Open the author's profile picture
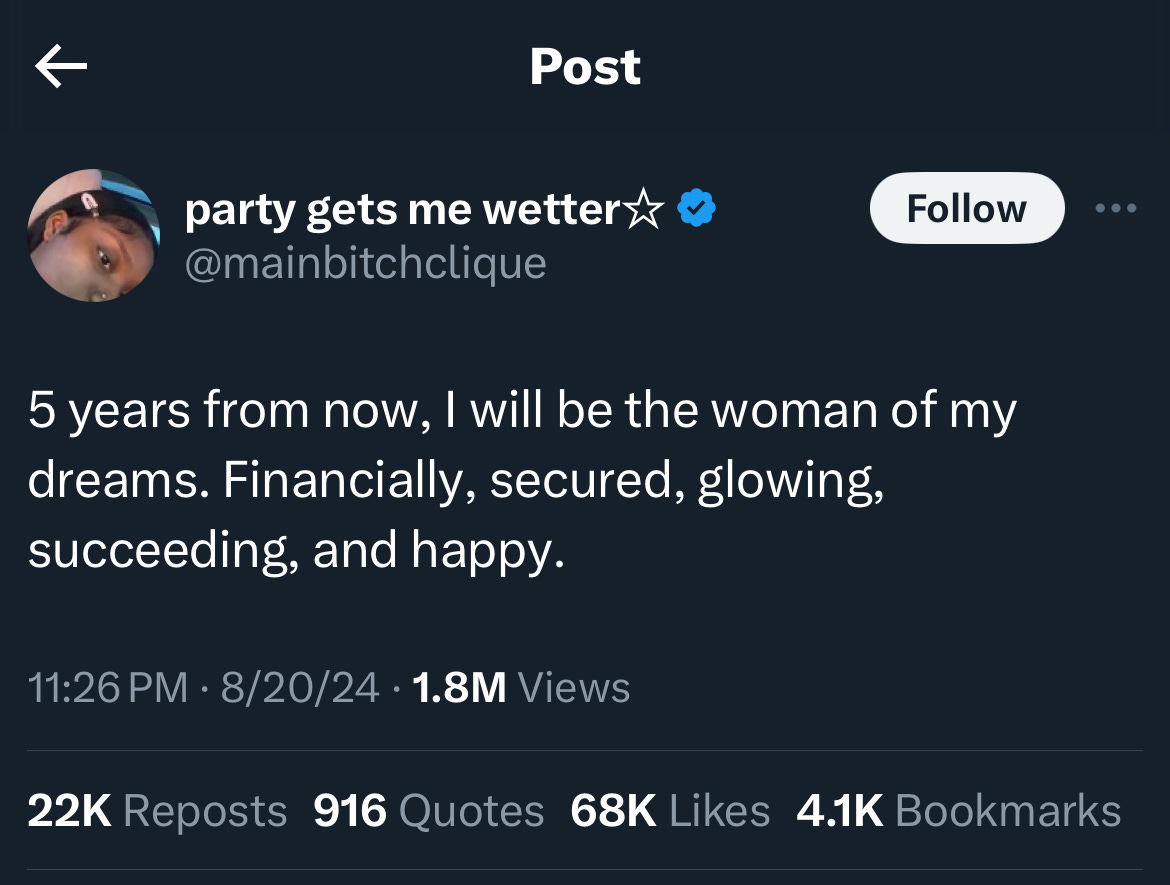Image resolution: width=1170 pixels, height=885 pixels. click(93, 236)
